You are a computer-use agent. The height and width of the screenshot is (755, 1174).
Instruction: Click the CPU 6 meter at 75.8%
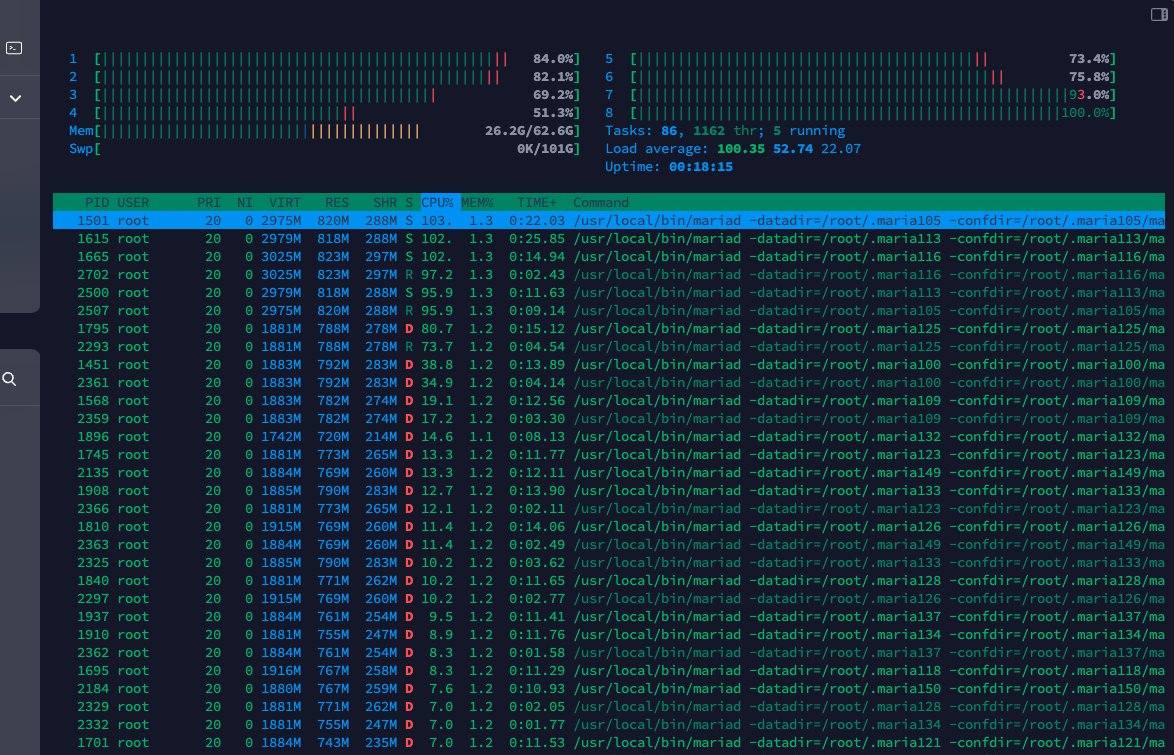click(861, 76)
